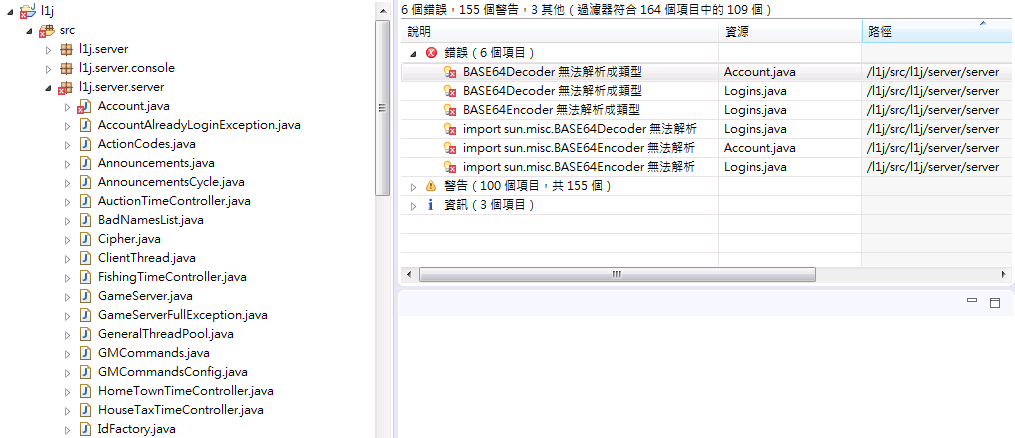Expand the 資訊 (3 個項目) group
1015x438 pixels.
click(414, 206)
